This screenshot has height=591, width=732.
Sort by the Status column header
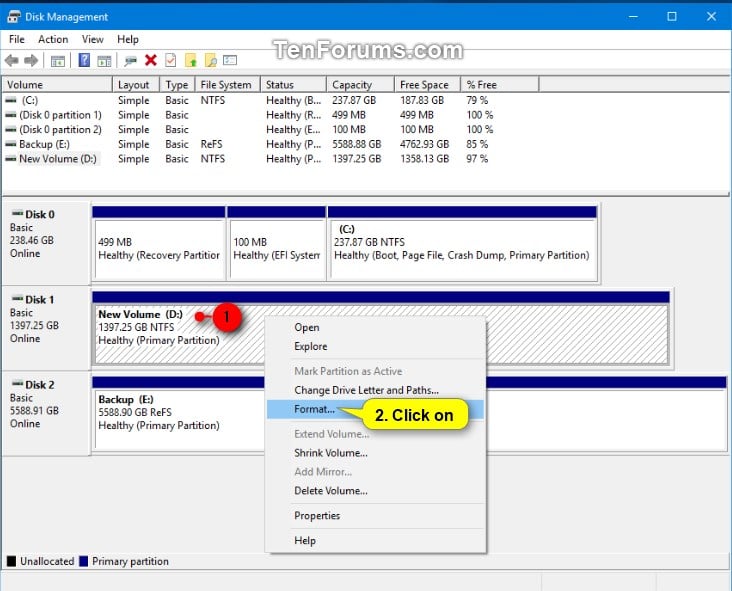[x=294, y=84]
